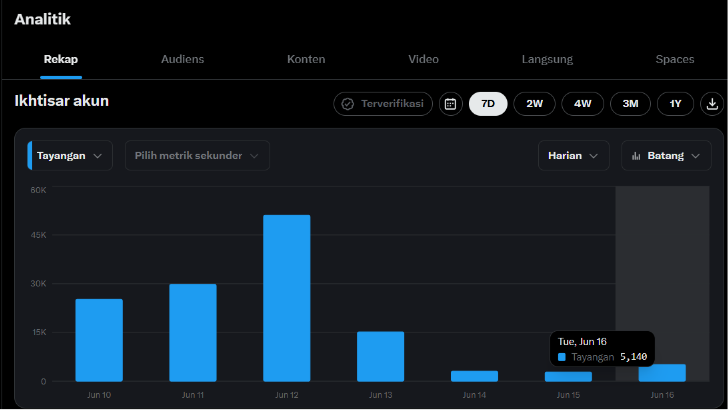Click the Jun 14 bar
Image resolution: width=728 pixels, height=410 pixels.
(x=474, y=376)
